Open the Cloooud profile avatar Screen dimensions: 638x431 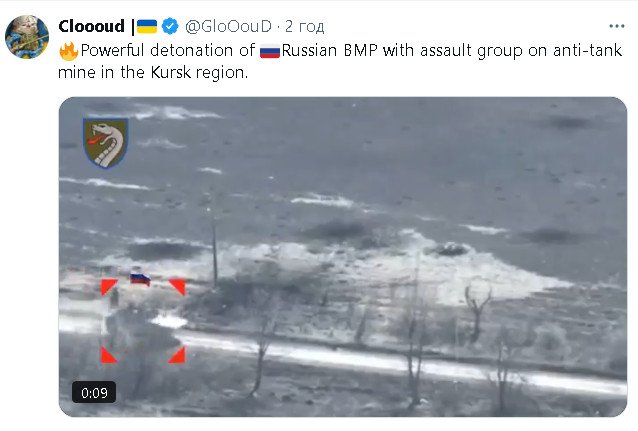tap(27, 37)
